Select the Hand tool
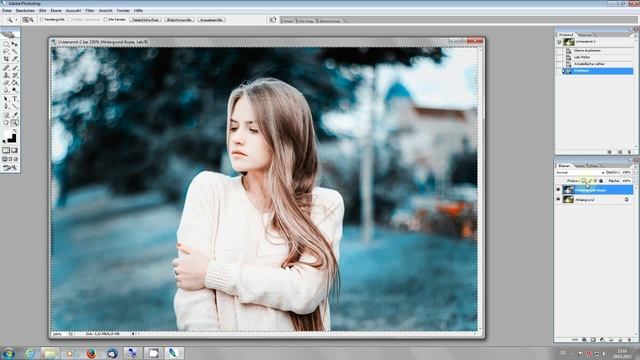Image resolution: width=640 pixels, height=360 pixels. pyautogui.click(x=6, y=122)
